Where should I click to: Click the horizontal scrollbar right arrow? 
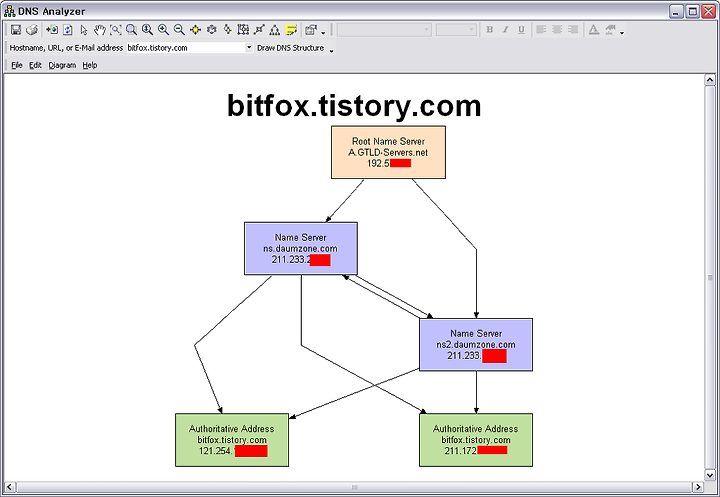tap(698, 487)
